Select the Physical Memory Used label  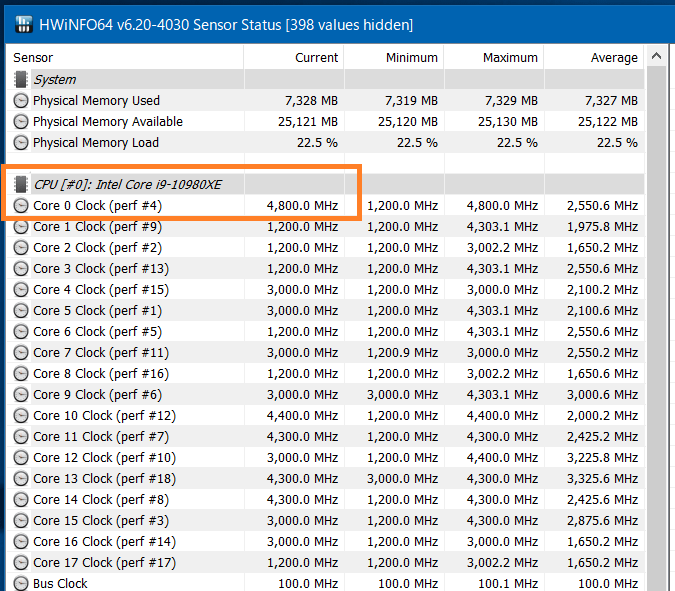(x=96, y=100)
